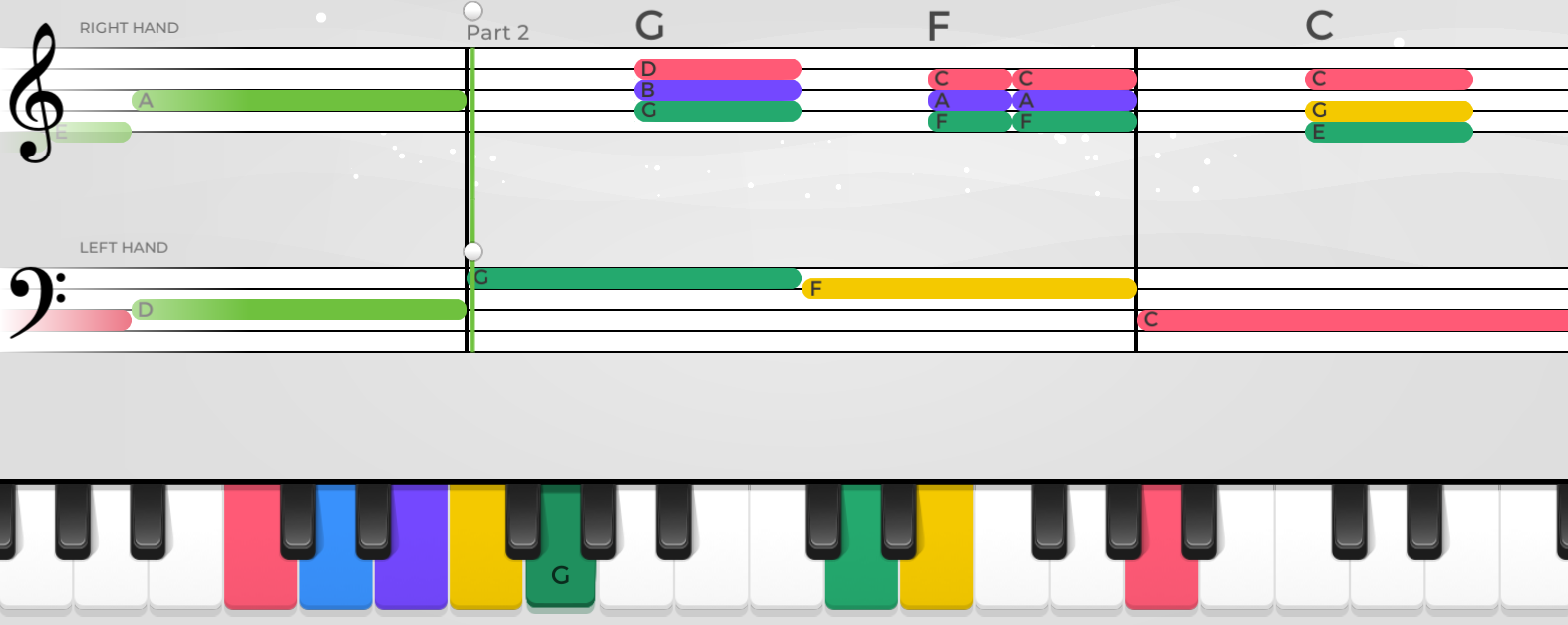The height and width of the screenshot is (625, 1568).
Task: Click the yellow G note in C chord
Action: pyautogui.click(x=1389, y=111)
